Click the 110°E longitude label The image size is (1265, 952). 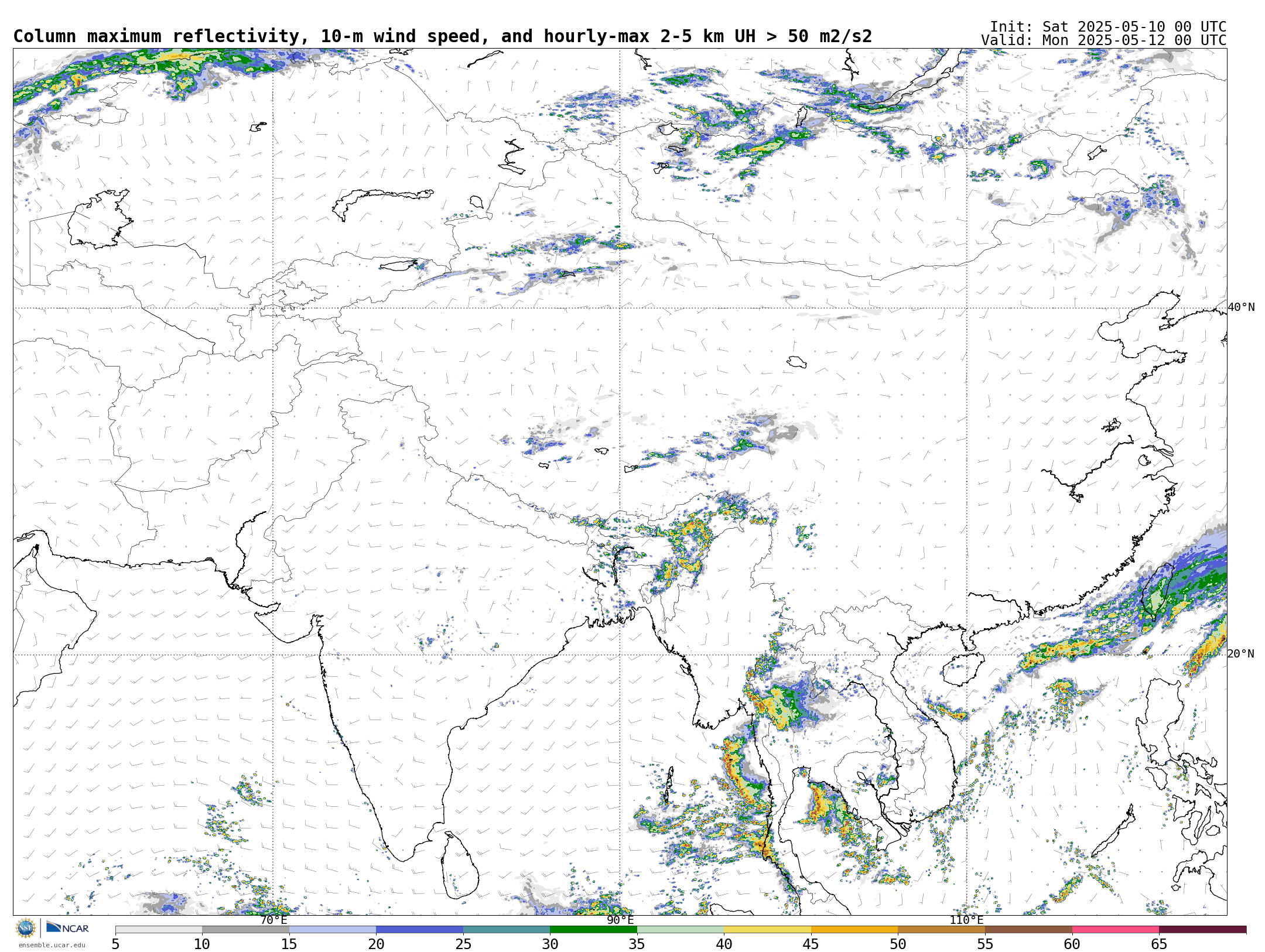(966, 920)
